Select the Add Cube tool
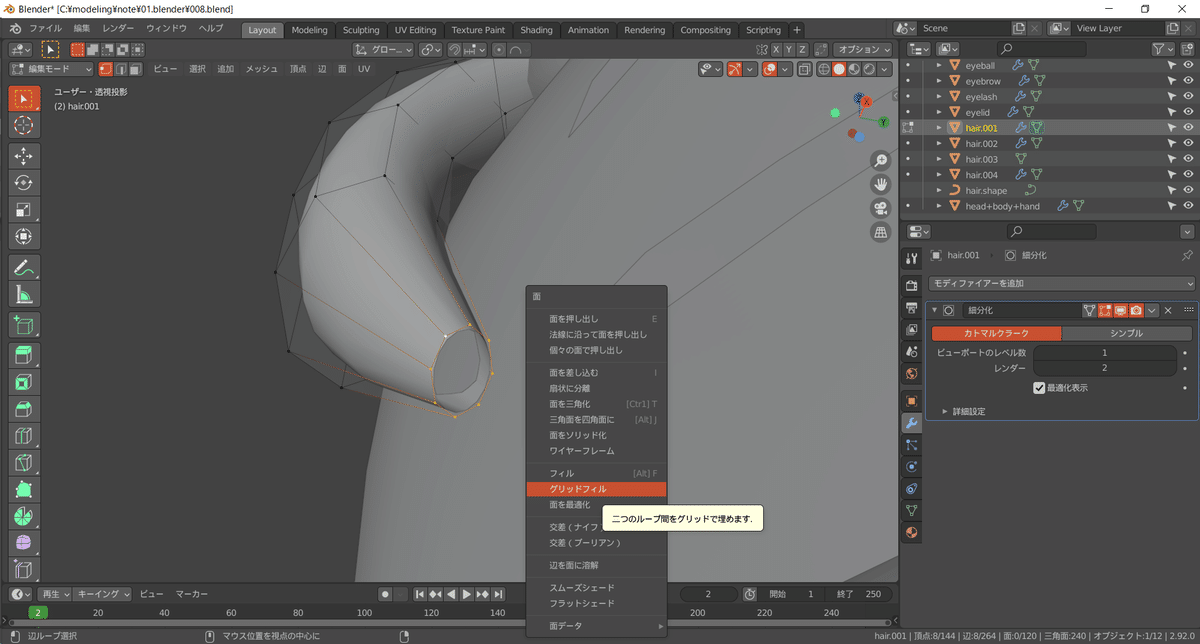 tap(24, 325)
